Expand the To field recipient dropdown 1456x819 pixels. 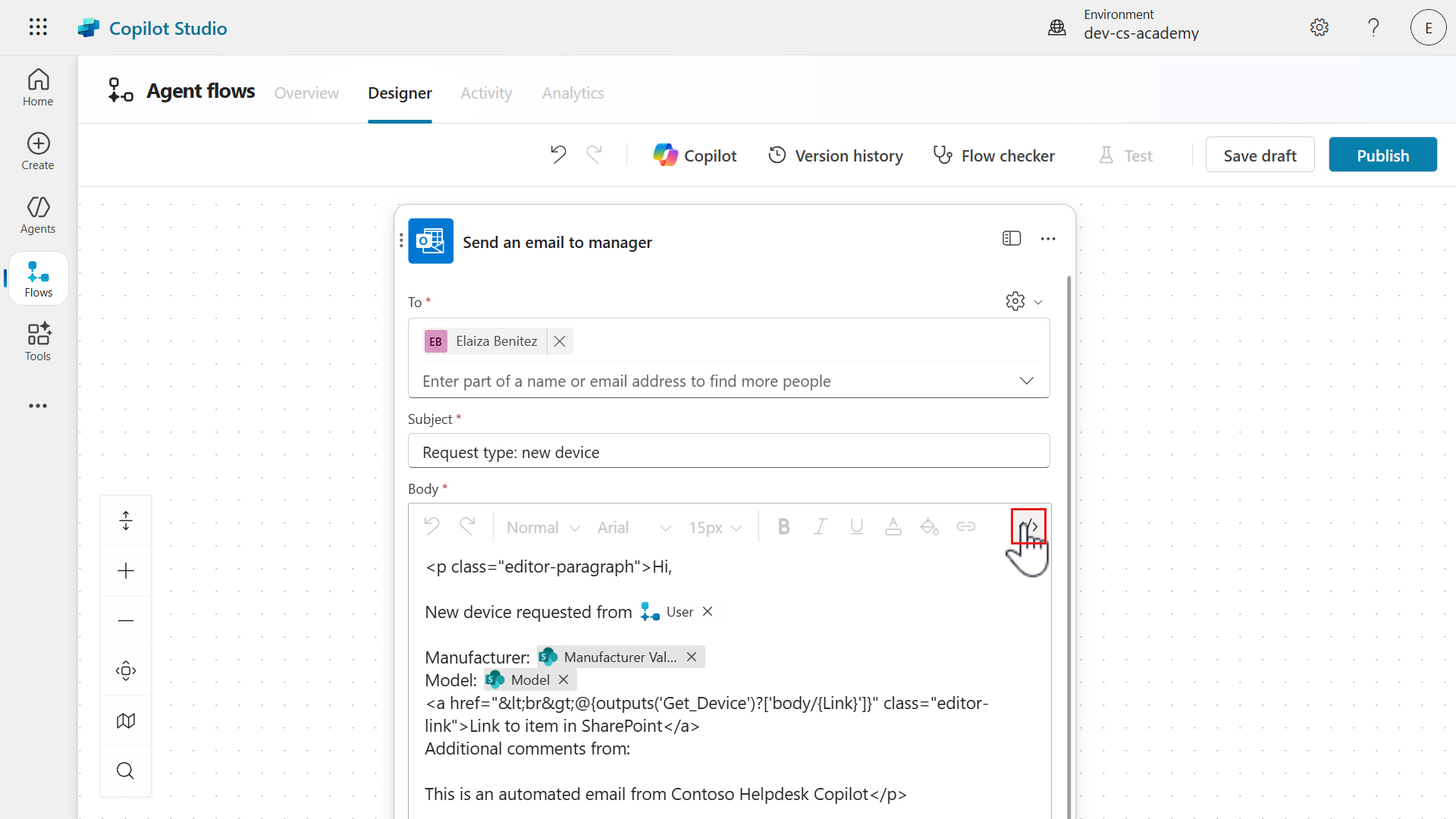(x=1026, y=381)
